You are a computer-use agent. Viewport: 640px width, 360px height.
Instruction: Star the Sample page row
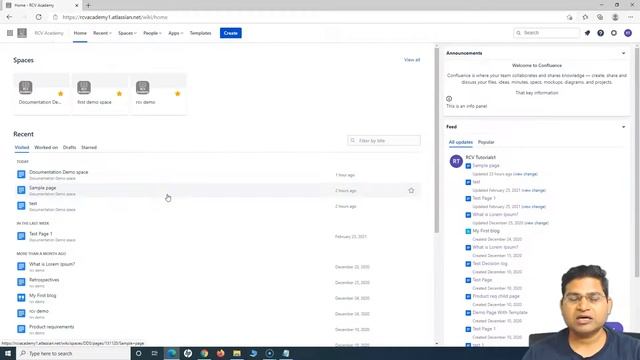(411, 191)
